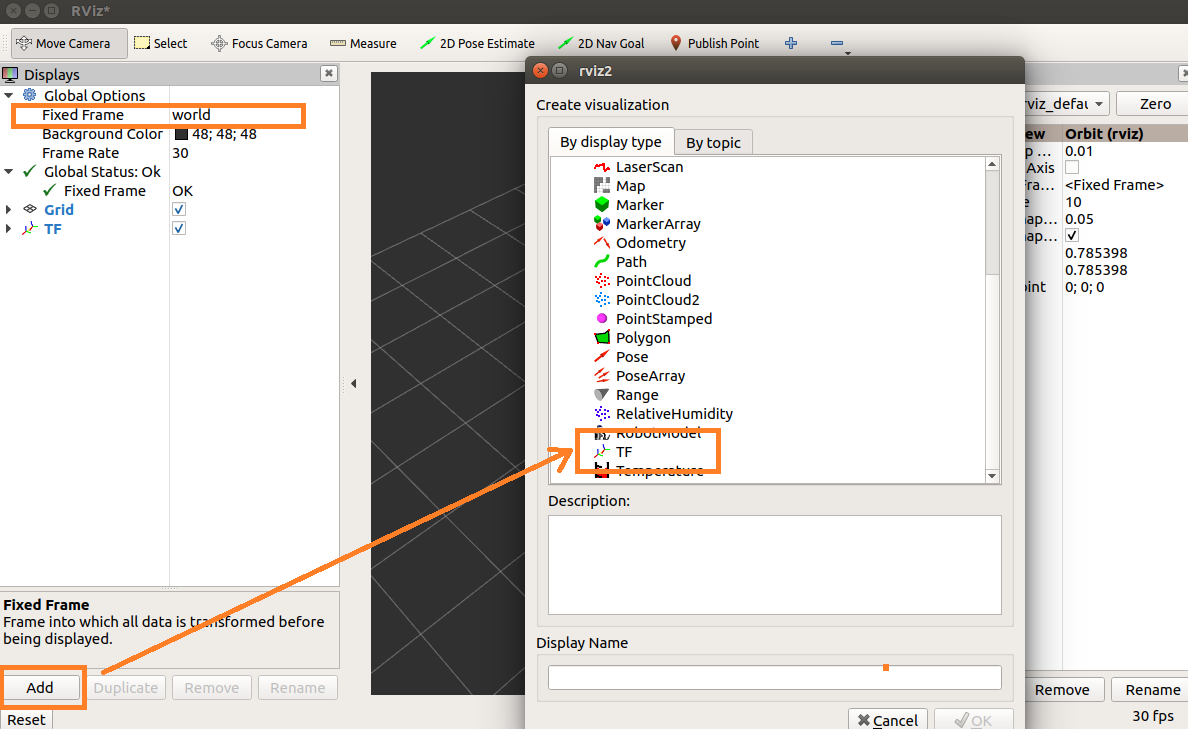Click the blue plus add-tool icon
This screenshot has height=729, width=1188.
[791, 43]
